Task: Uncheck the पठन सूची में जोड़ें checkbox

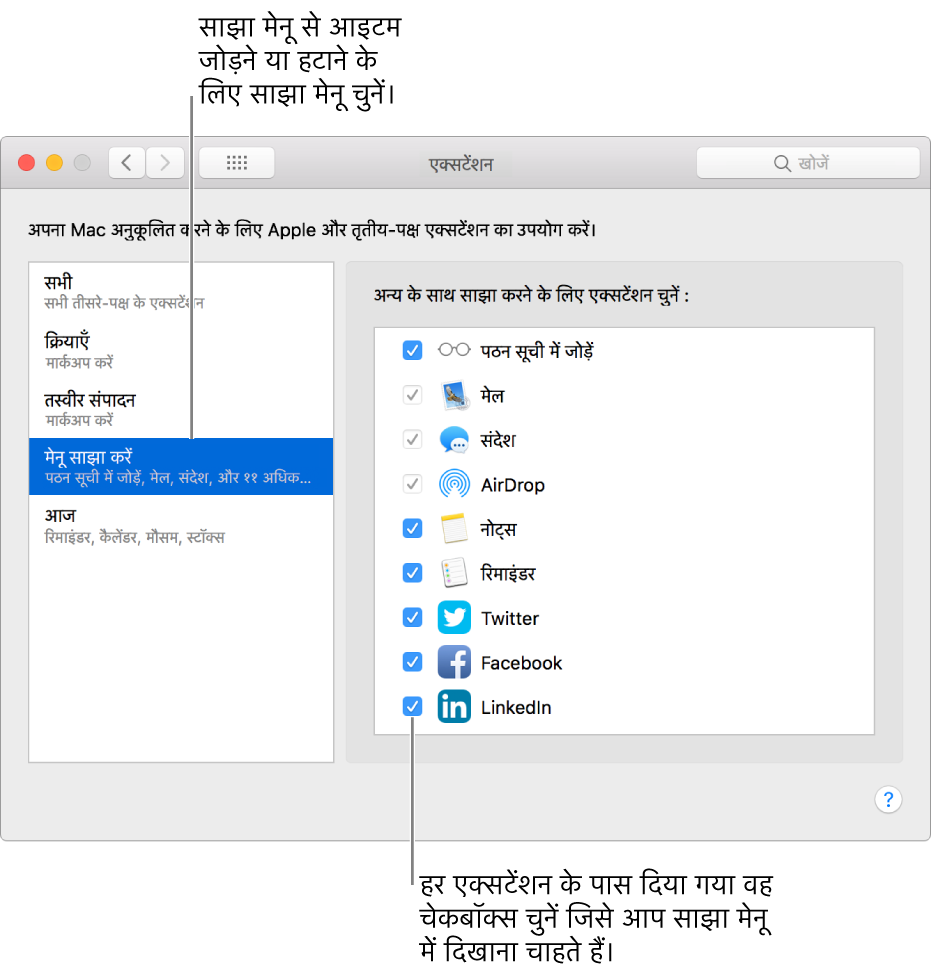Action: pos(412,350)
